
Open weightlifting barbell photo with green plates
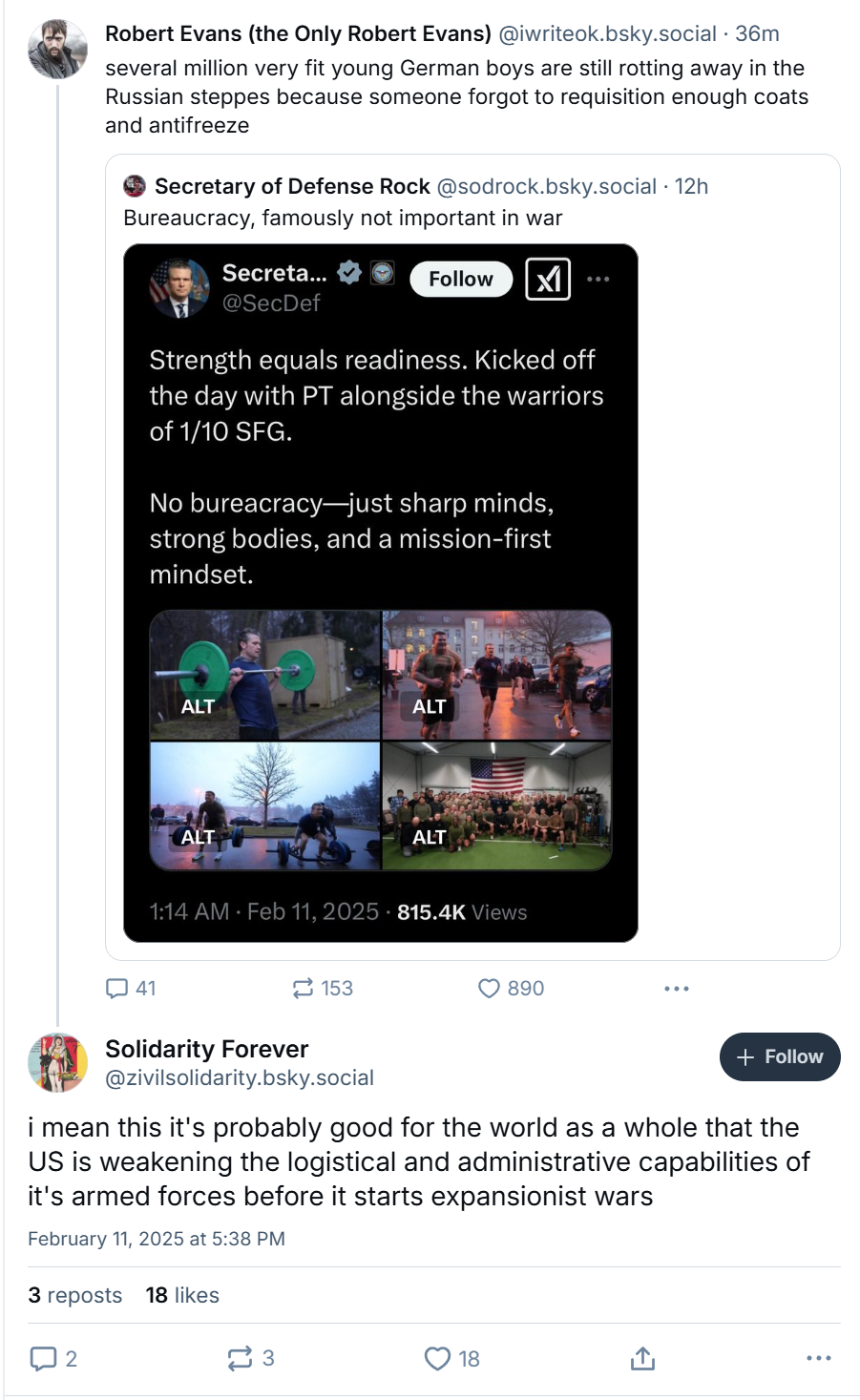[x=265, y=675]
